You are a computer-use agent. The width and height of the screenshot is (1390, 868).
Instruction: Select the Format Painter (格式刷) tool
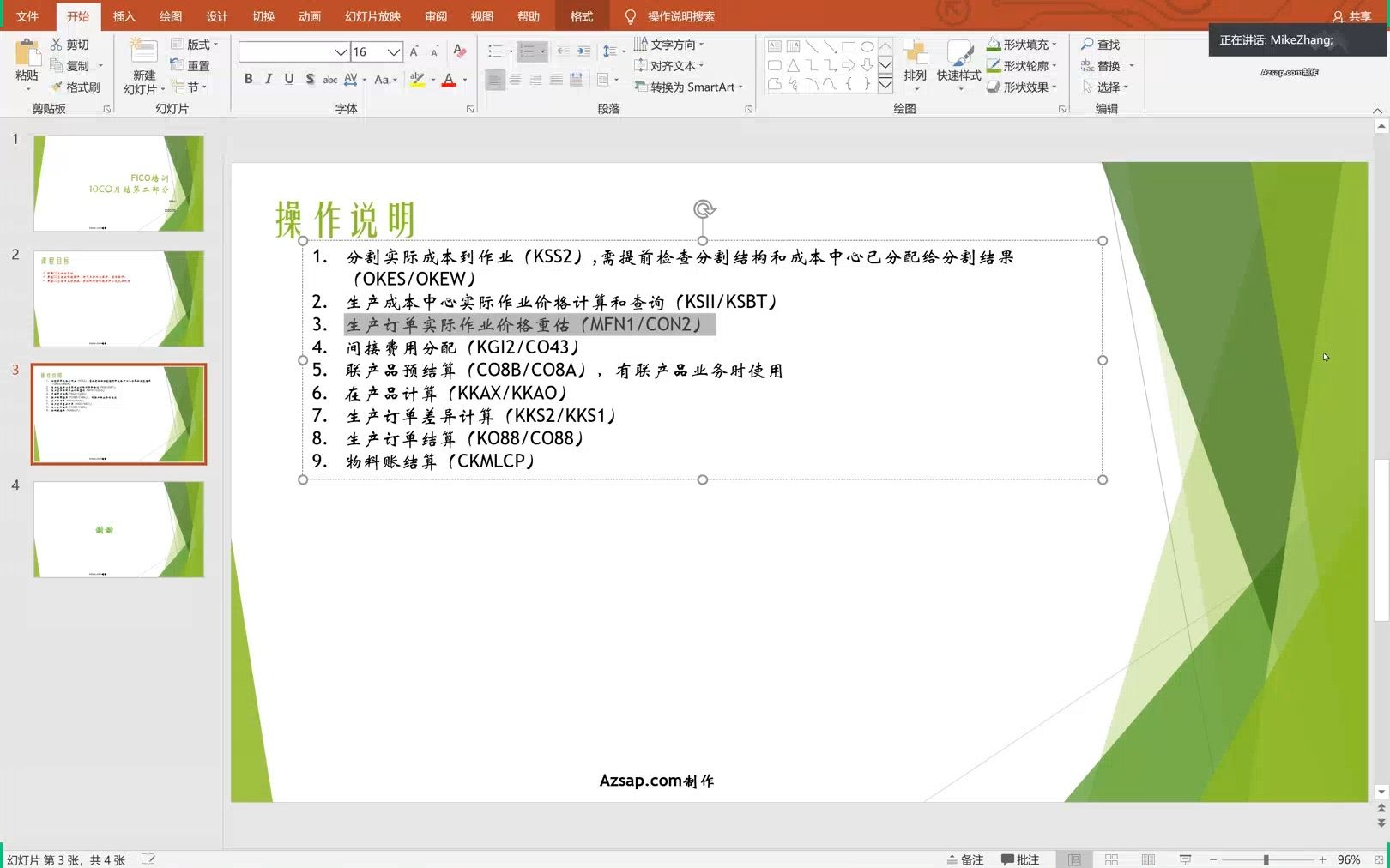[77, 87]
